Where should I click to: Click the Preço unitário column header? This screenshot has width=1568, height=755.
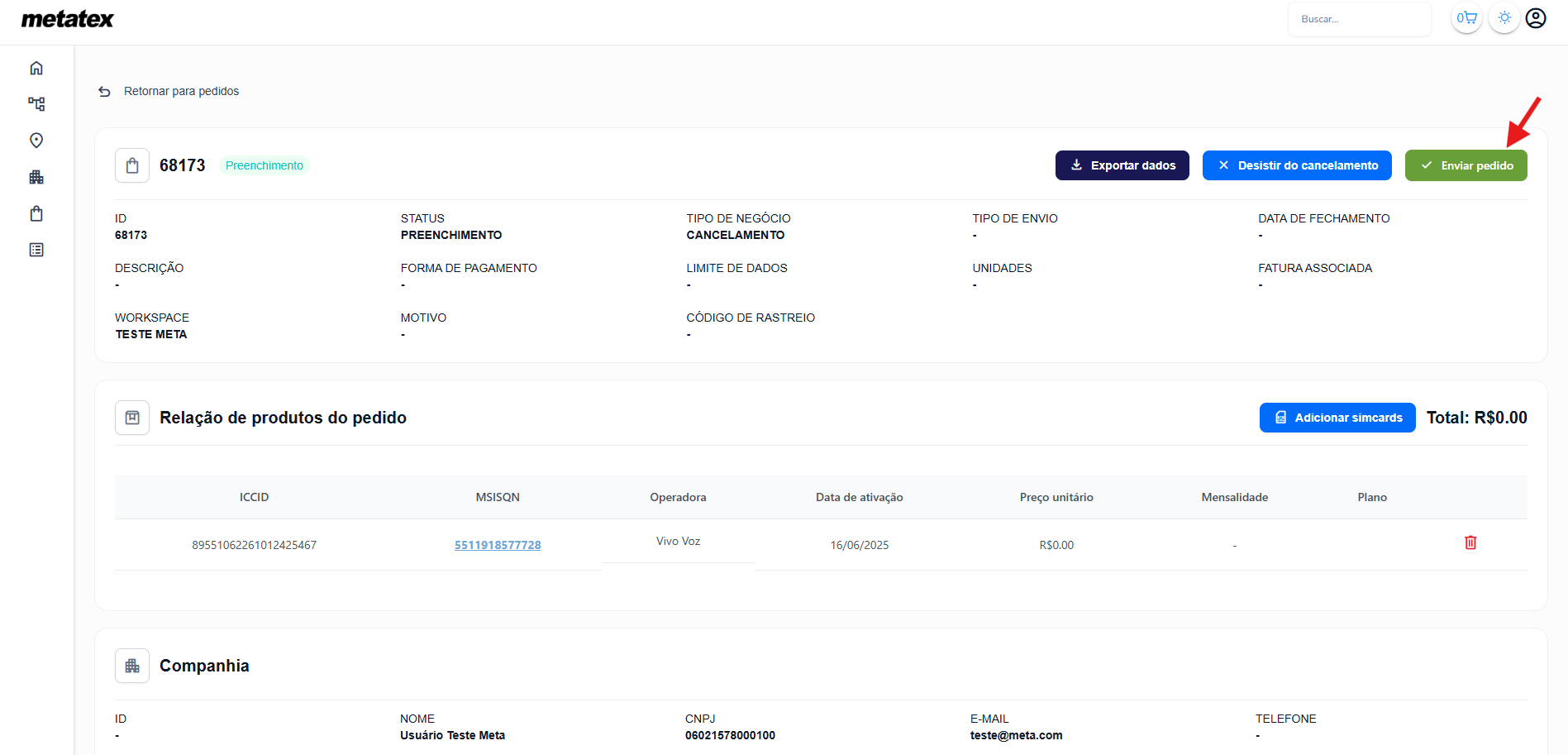coord(1056,497)
